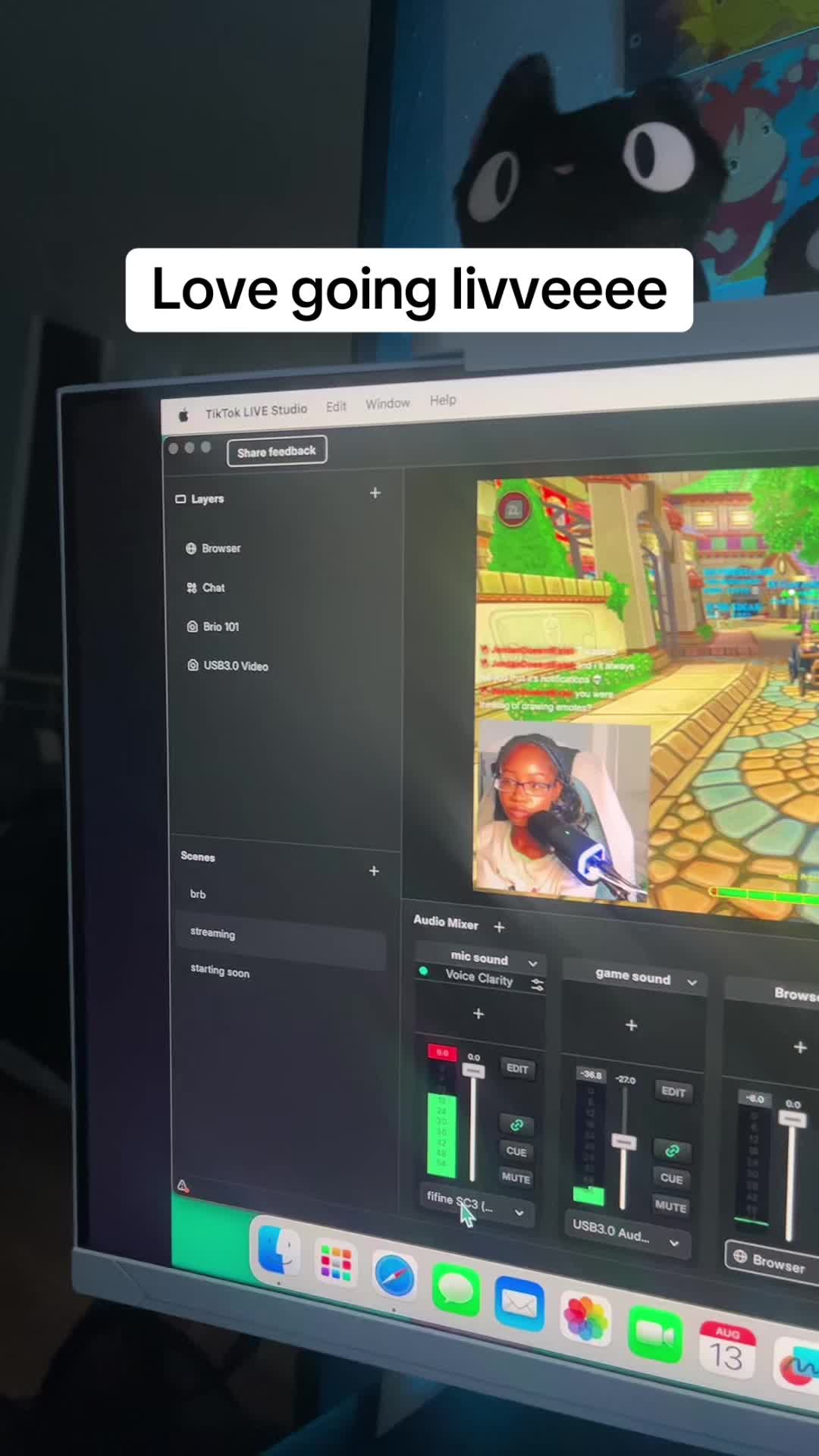Click the USB3.0 Video camera icon
The height and width of the screenshot is (1456, 819).
click(193, 665)
